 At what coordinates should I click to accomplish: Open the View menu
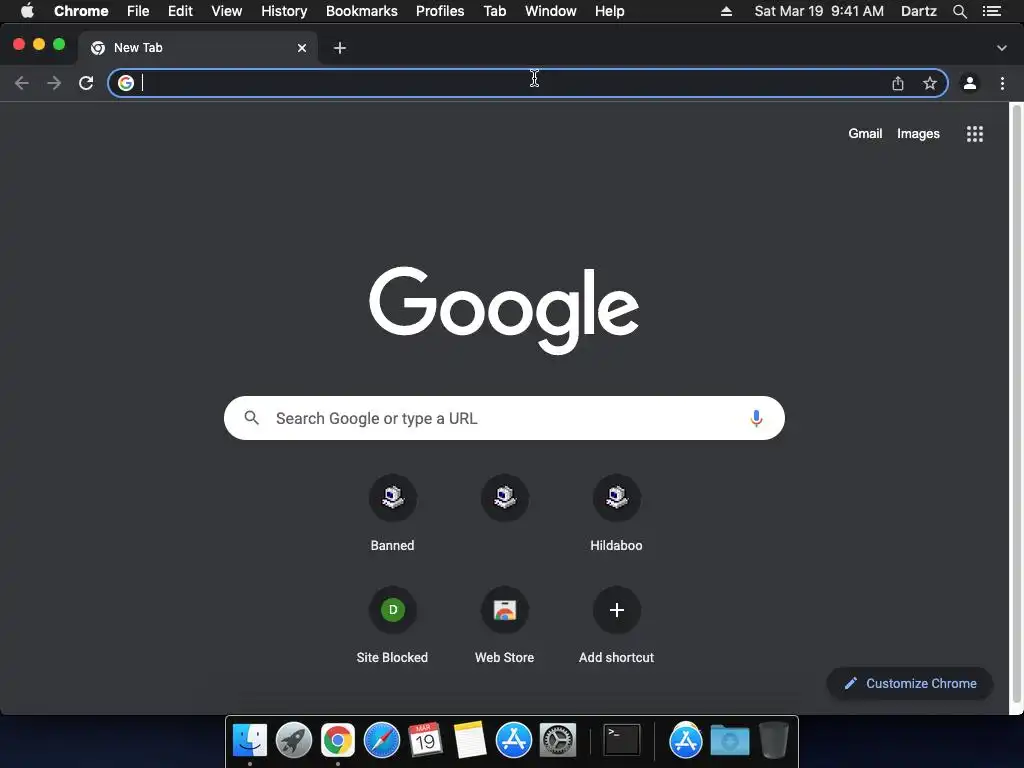[x=227, y=11]
